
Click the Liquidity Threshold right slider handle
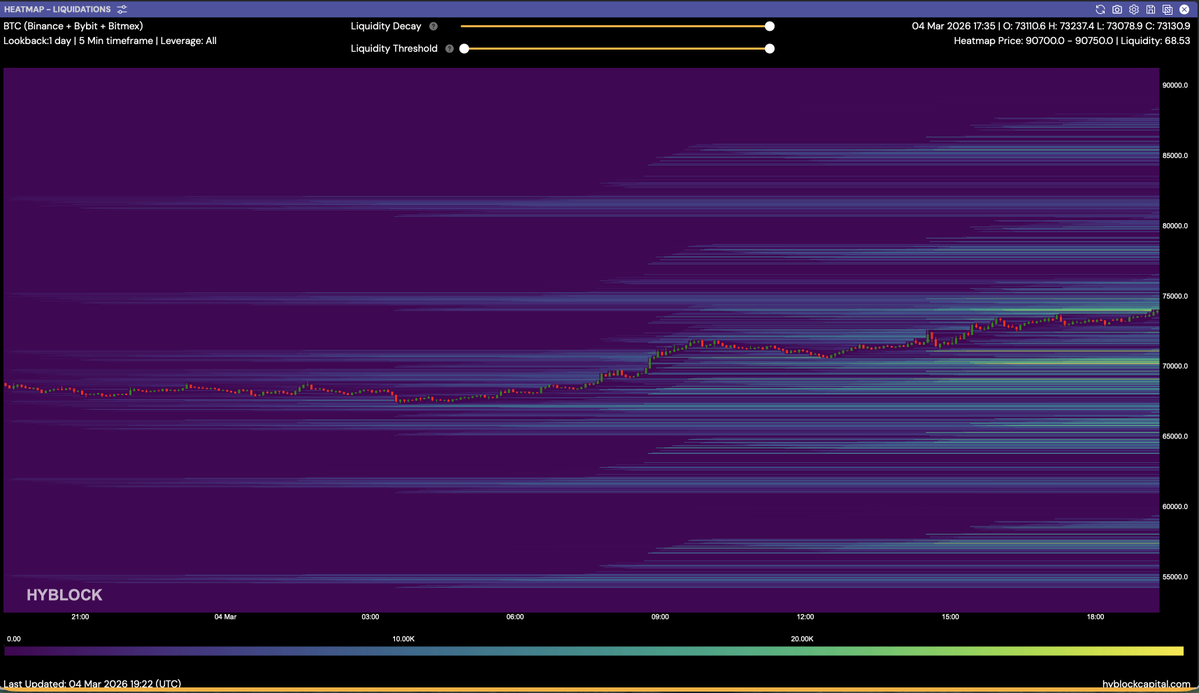(769, 48)
